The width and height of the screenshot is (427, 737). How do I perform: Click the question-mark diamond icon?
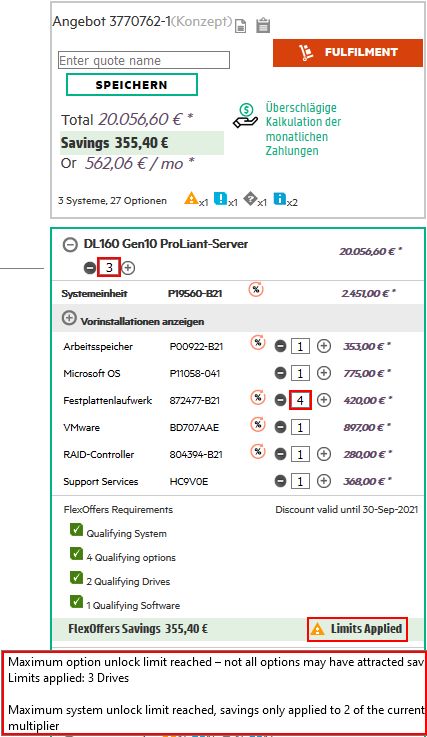click(x=250, y=199)
